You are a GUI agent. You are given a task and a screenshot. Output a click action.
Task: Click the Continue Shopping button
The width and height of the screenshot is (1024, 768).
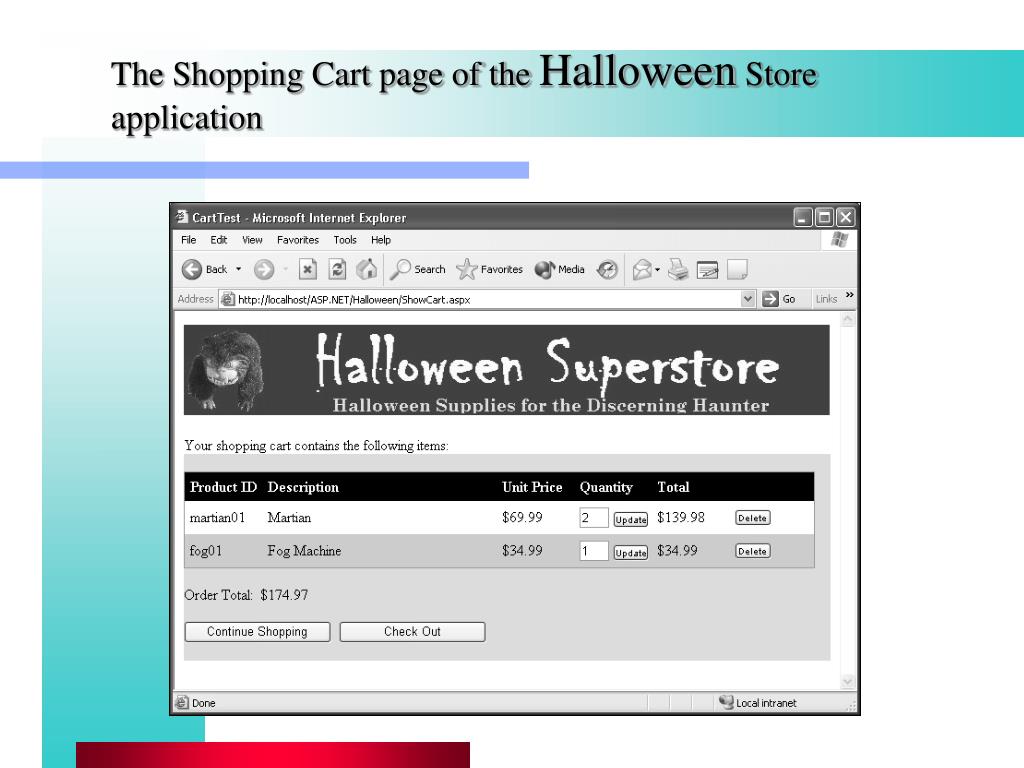tap(257, 632)
